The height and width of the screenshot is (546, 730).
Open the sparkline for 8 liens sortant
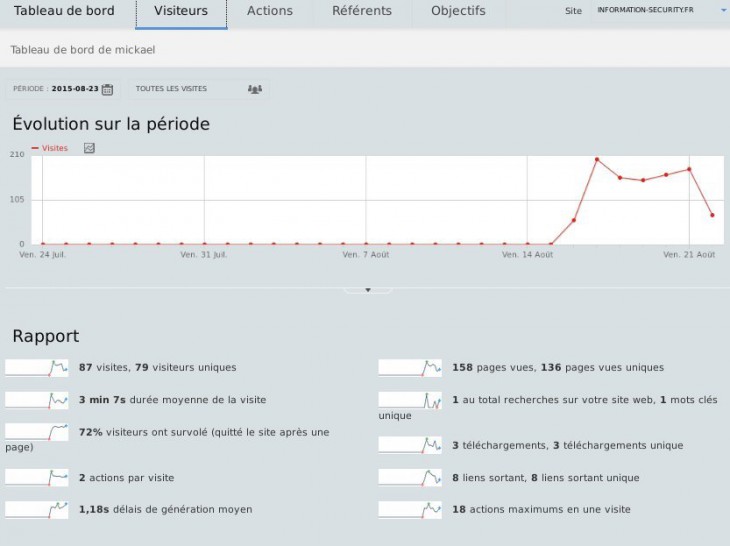pos(410,478)
